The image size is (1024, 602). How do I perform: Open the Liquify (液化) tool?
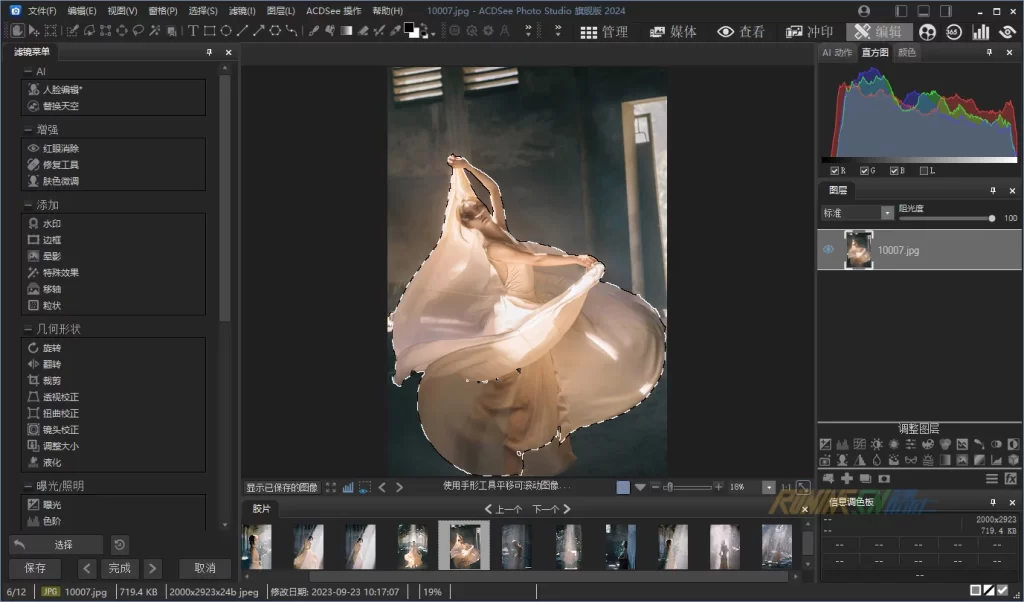coord(51,462)
